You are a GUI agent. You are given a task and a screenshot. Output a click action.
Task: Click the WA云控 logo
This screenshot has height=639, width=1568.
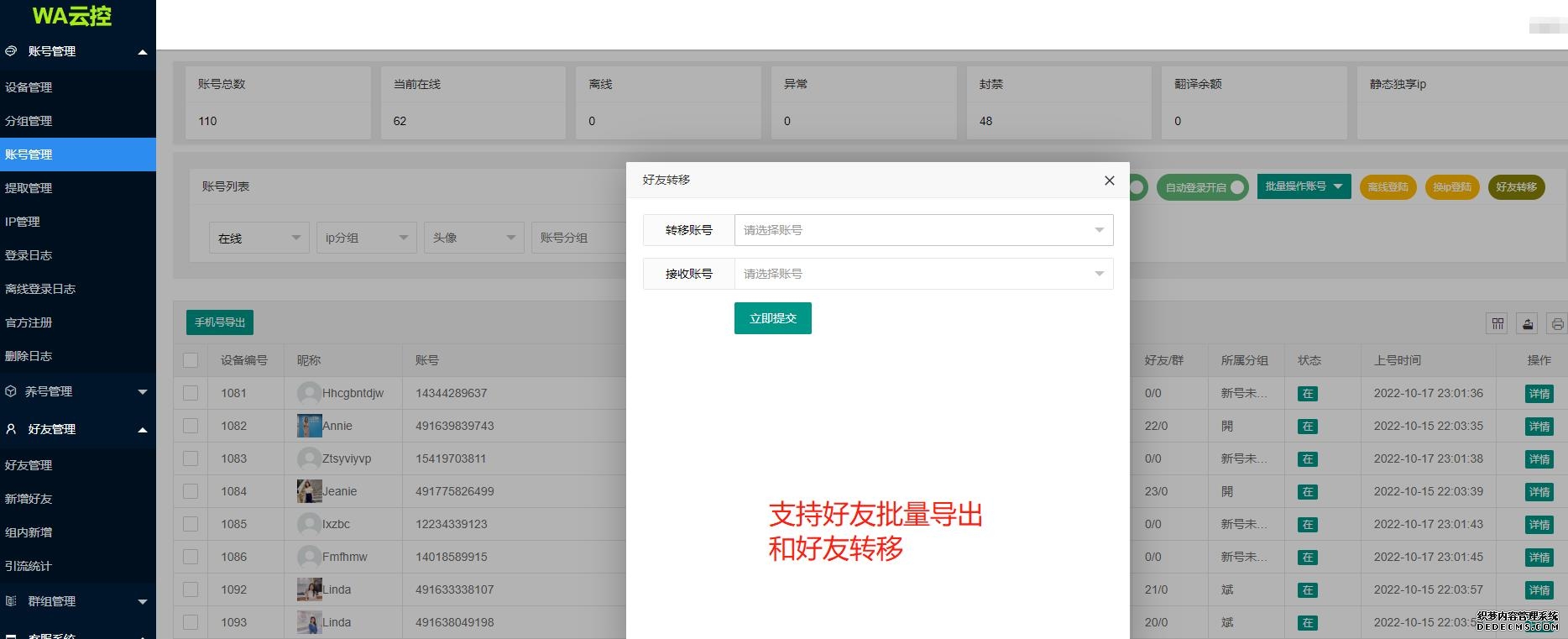[x=71, y=16]
